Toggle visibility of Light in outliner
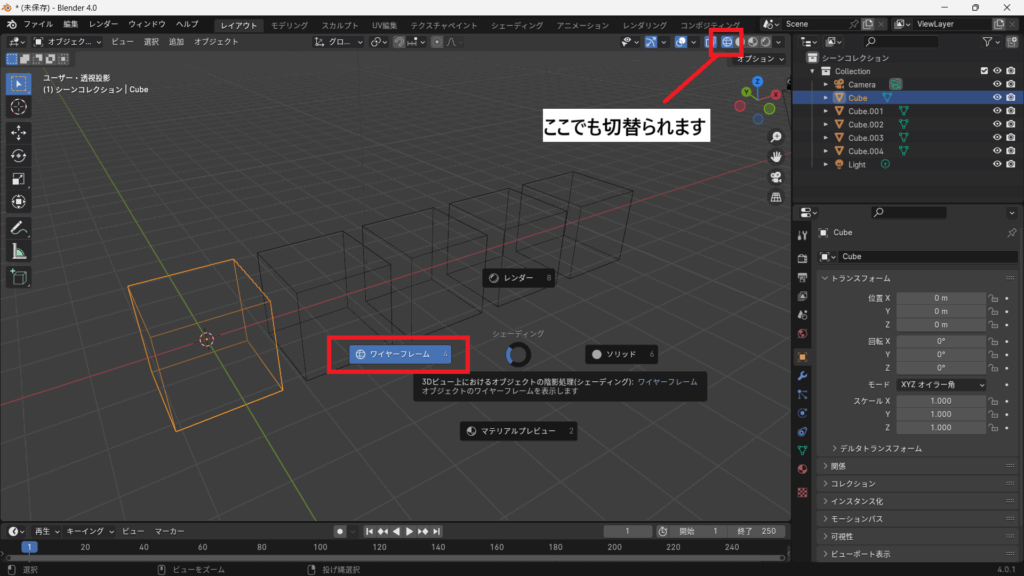The width and height of the screenshot is (1024, 576). 996,164
